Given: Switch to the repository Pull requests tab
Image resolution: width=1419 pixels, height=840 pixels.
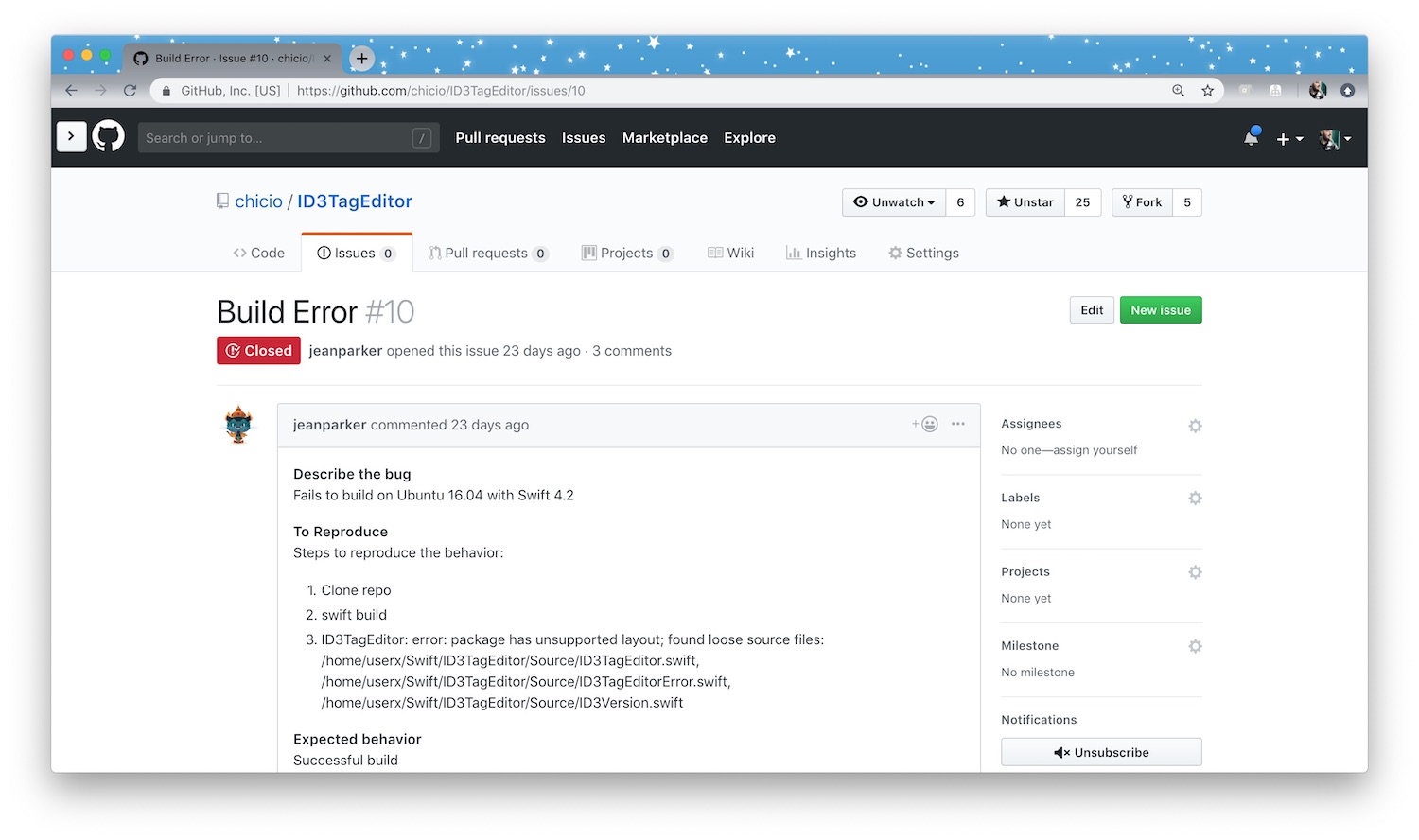Looking at the screenshot, I should tap(488, 253).
